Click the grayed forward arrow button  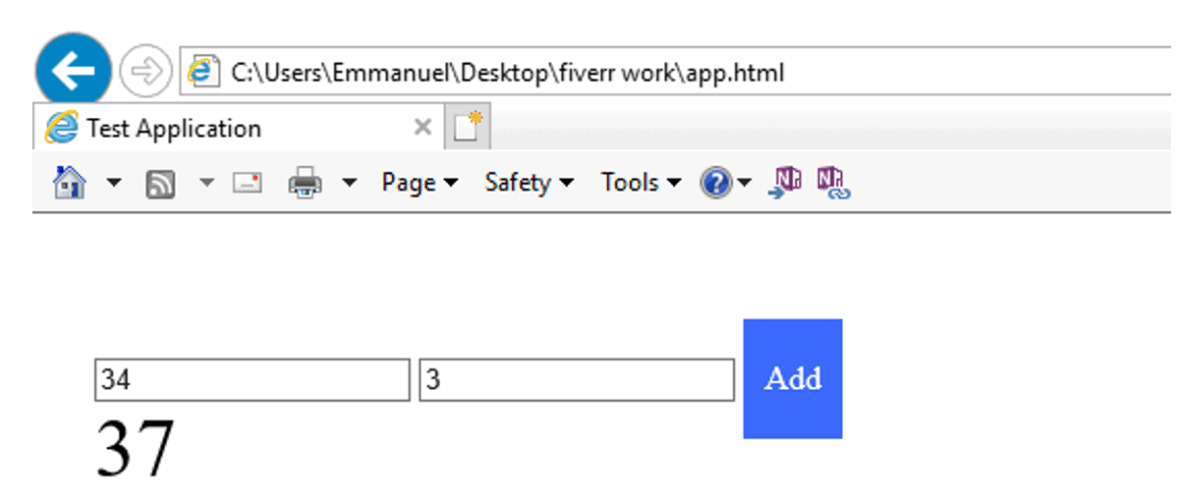point(146,71)
